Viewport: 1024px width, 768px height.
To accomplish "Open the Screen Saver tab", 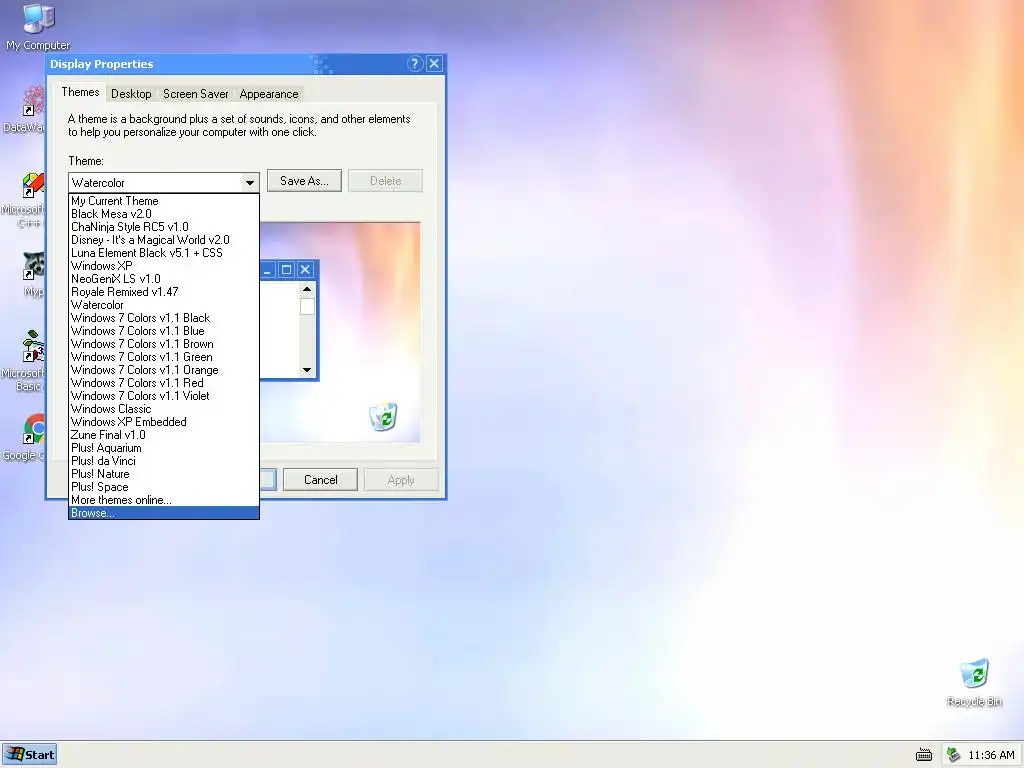I will point(196,94).
